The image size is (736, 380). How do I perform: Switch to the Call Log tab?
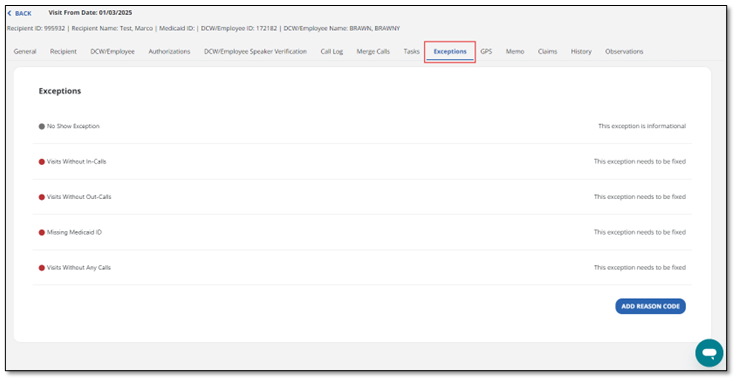coord(332,52)
